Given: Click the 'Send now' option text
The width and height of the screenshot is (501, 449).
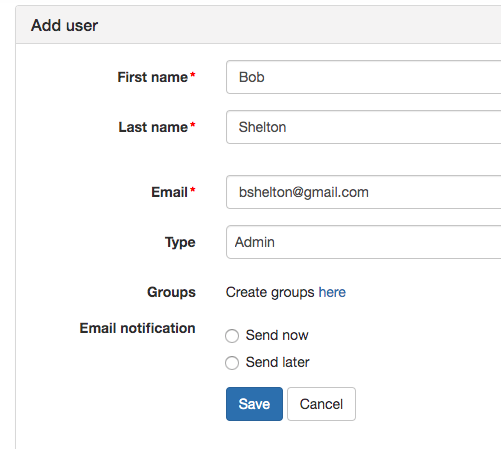Looking at the screenshot, I should click(x=277, y=335).
